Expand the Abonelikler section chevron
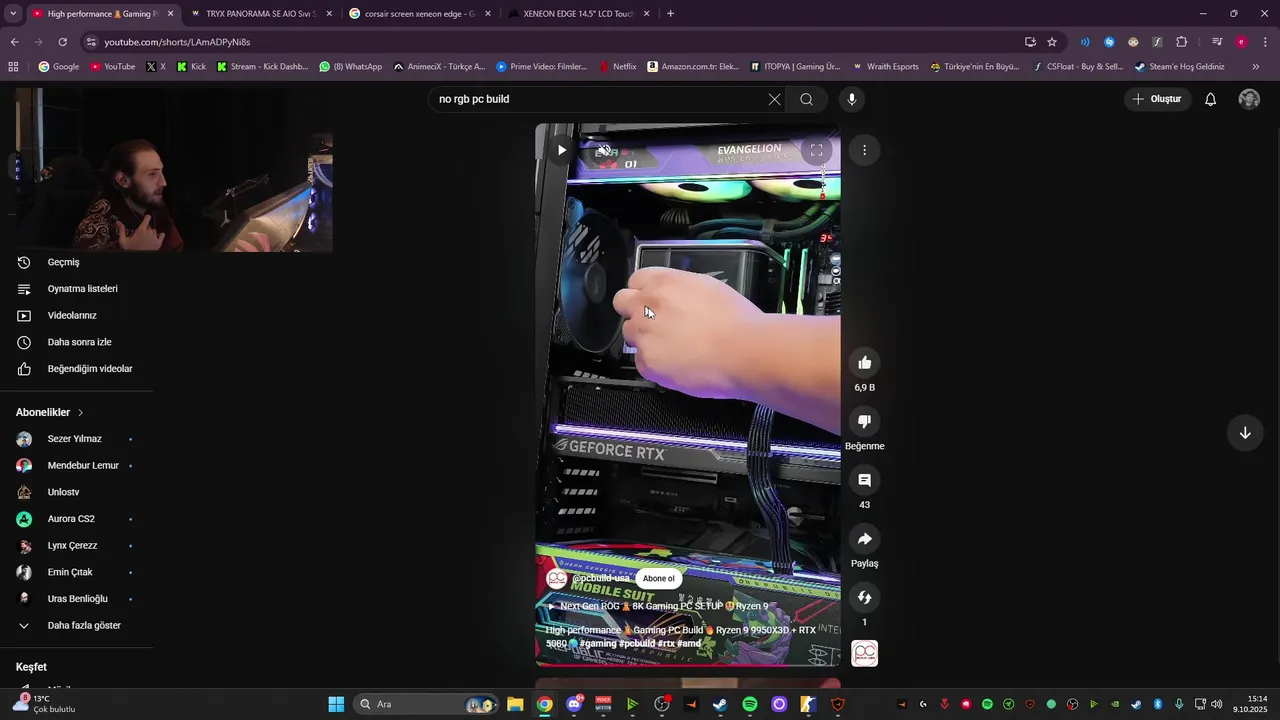Viewport: 1280px width, 720px height. tap(81, 412)
